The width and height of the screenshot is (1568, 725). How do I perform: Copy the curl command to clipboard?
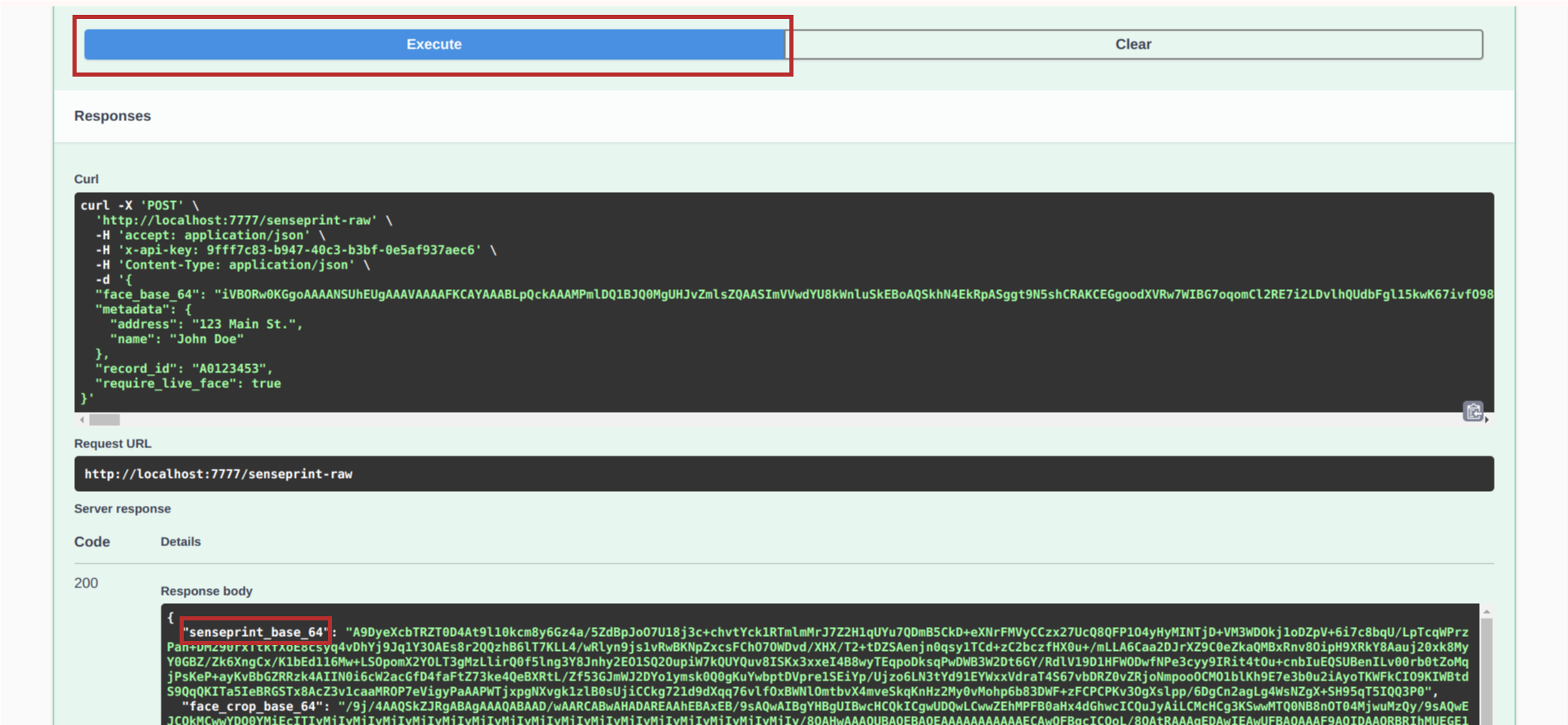[1472, 410]
